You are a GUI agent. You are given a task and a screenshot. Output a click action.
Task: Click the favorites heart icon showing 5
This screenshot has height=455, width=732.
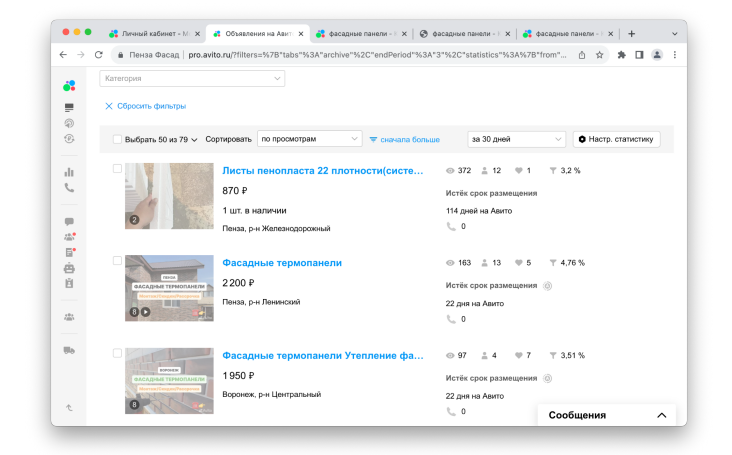tap(518, 263)
